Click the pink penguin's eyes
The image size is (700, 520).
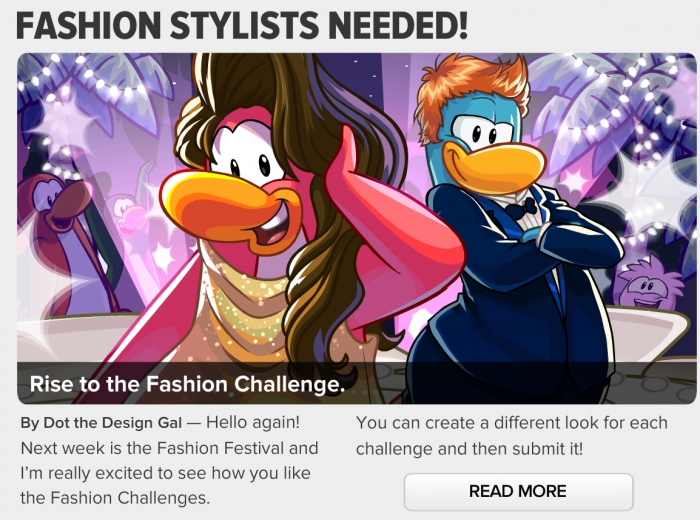coord(250,166)
